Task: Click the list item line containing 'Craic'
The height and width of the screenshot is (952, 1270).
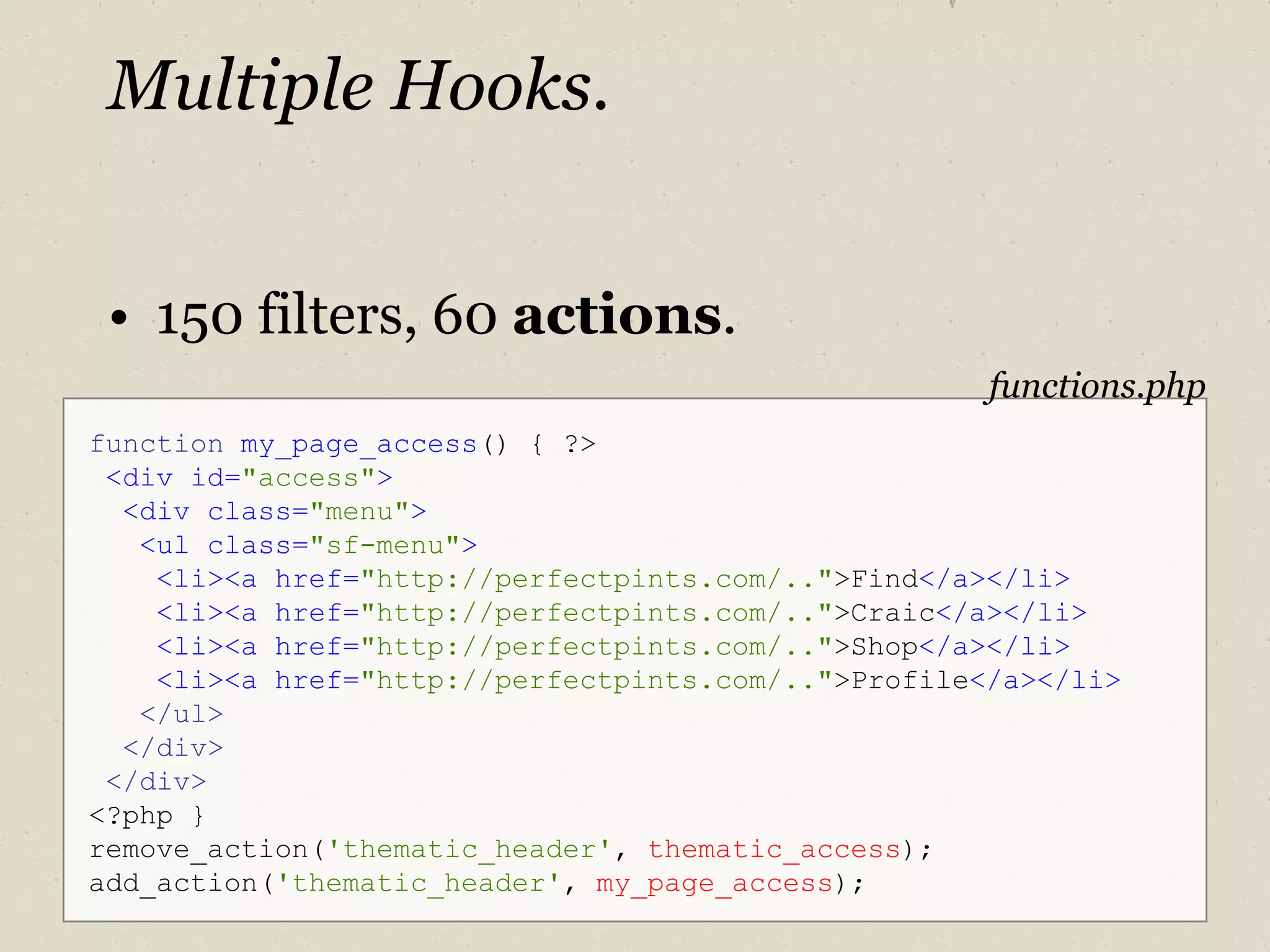Action: click(x=622, y=613)
